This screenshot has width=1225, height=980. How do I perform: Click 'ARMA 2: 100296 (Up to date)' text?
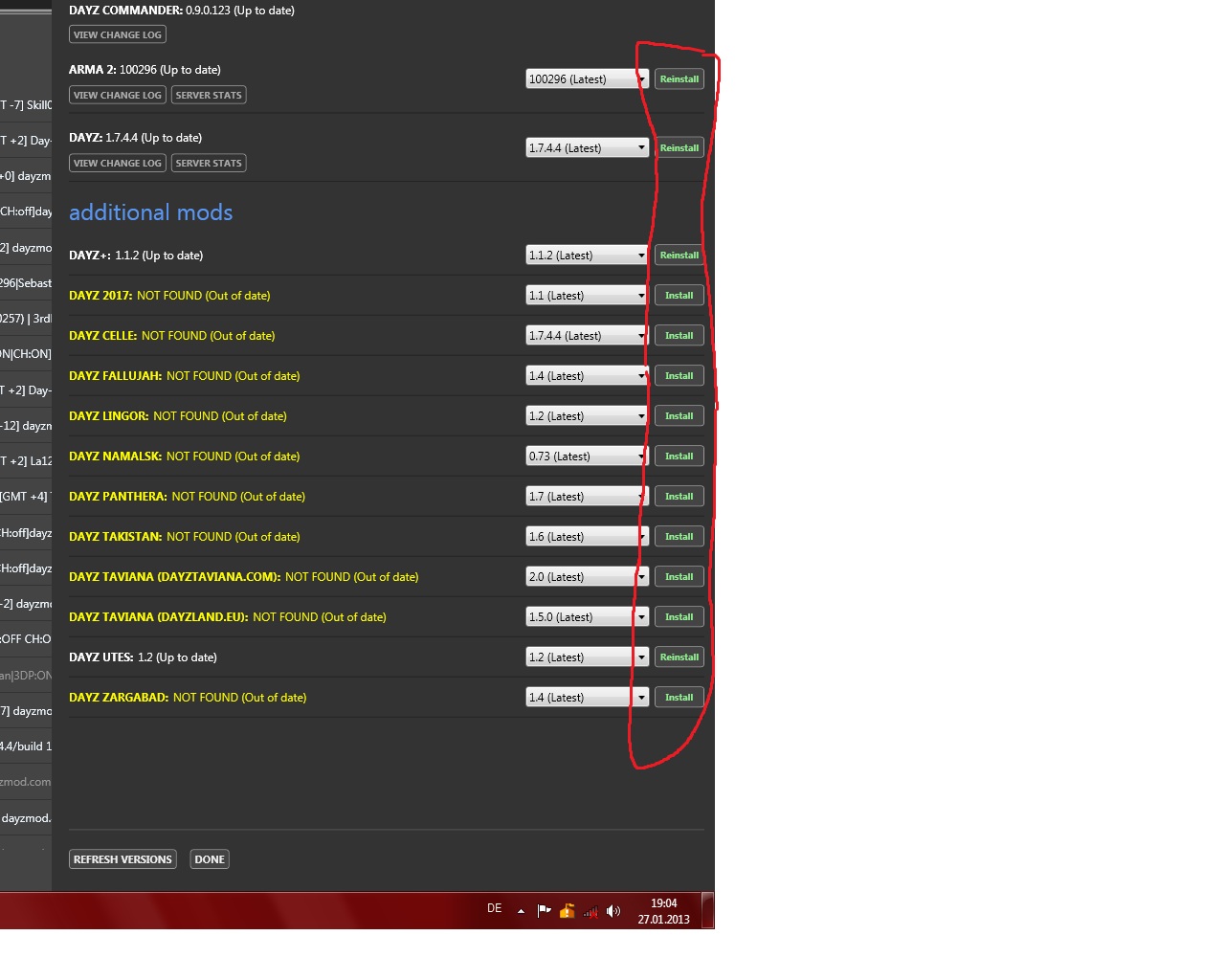(145, 70)
